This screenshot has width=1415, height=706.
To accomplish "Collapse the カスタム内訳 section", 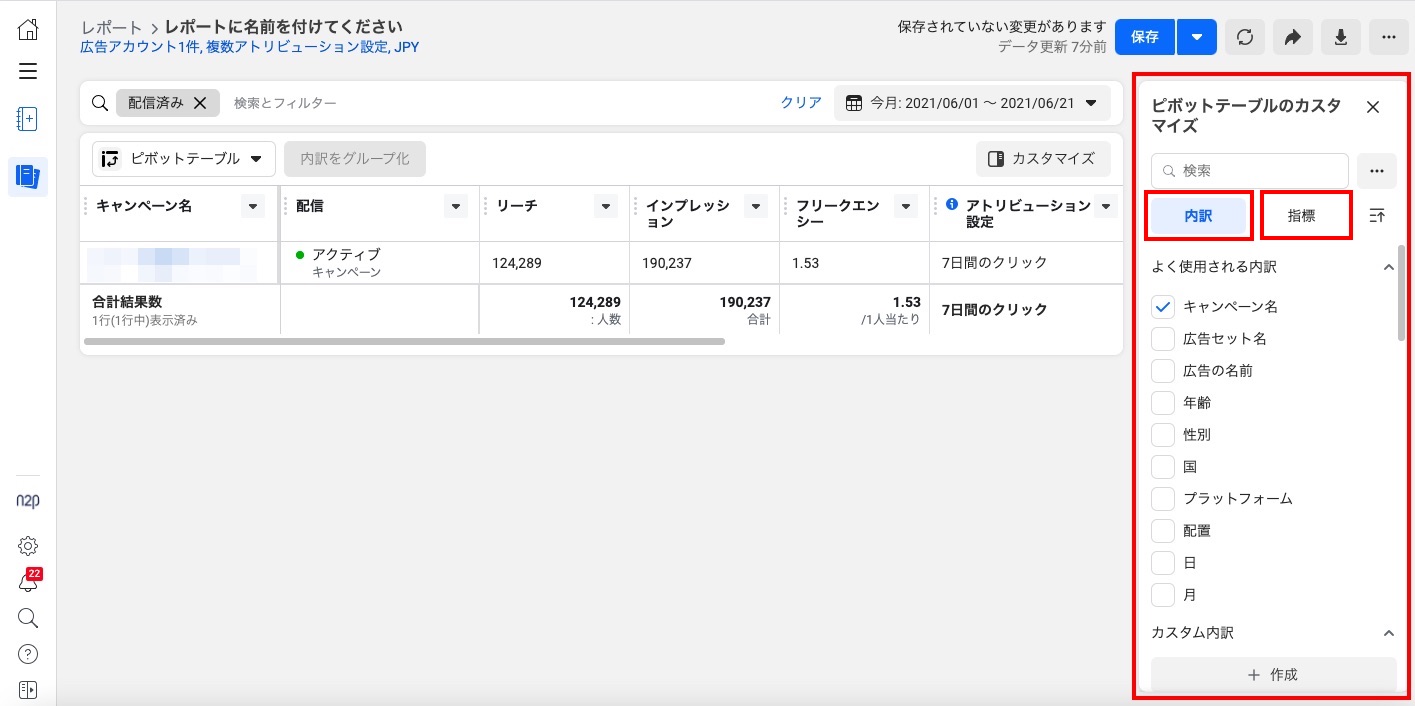I will click(x=1388, y=633).
